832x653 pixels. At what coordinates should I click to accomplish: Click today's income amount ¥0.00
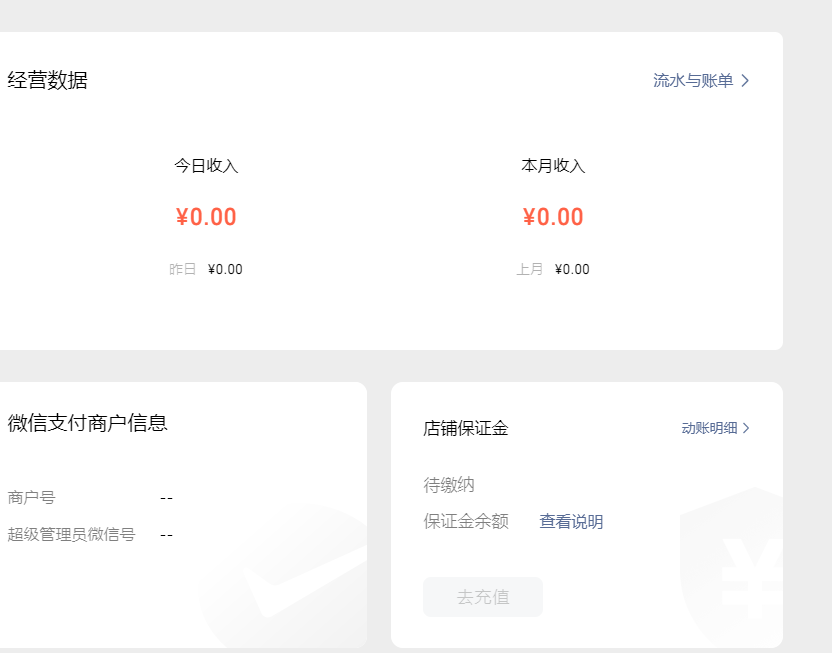tap(206, 217)
